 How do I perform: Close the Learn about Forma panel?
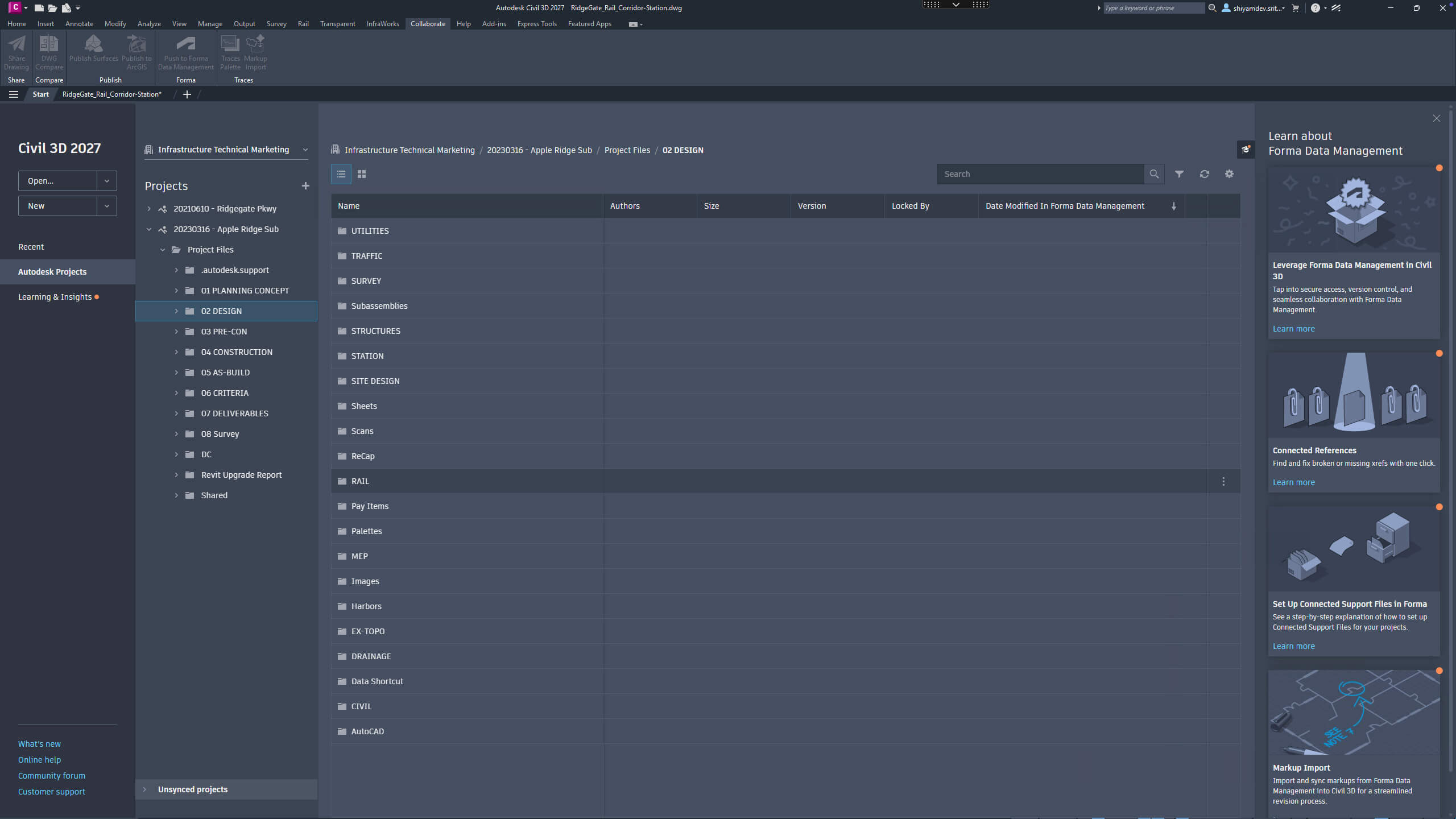click(1437, 118)
